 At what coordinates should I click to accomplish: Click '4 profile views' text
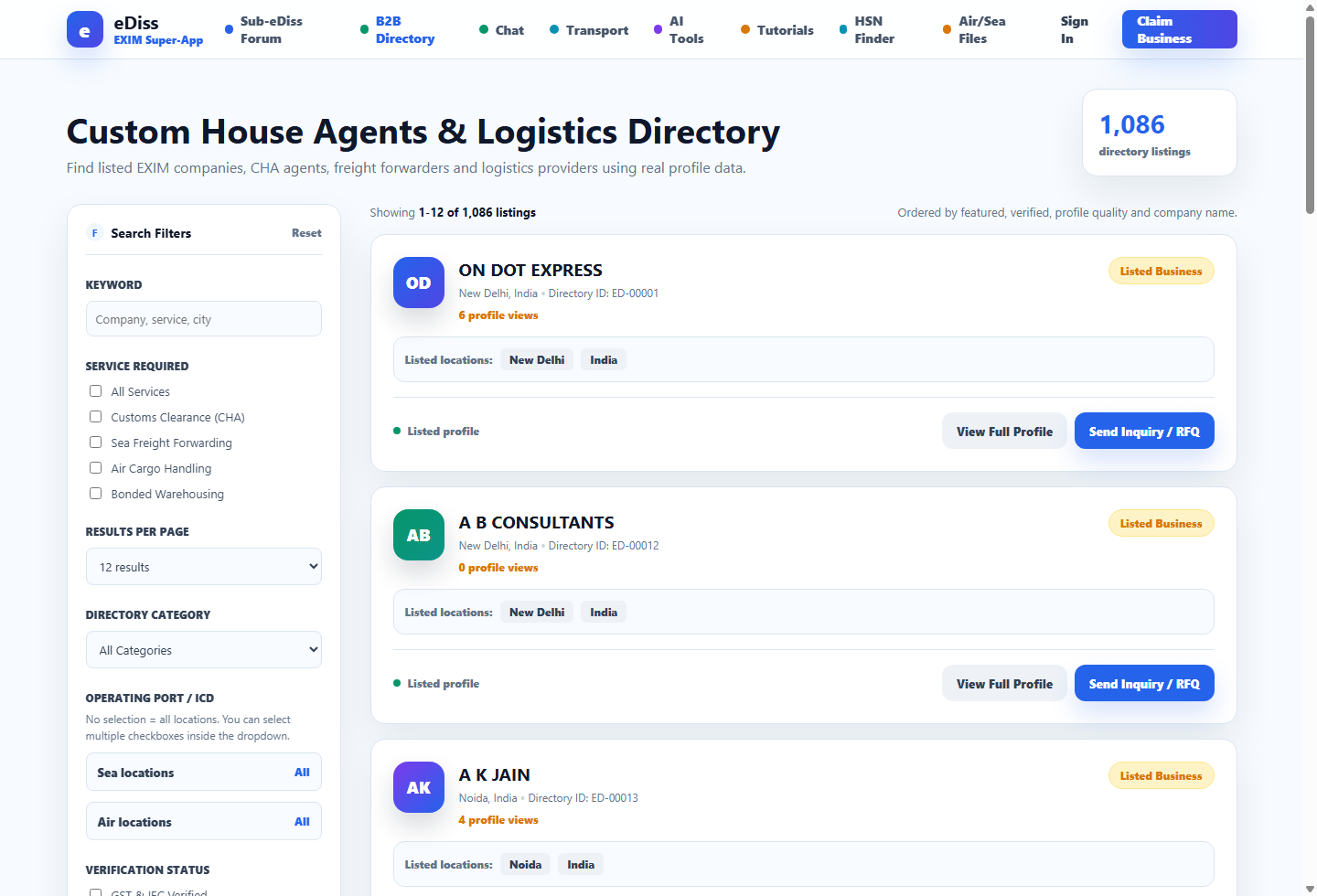tap(498, 820)
